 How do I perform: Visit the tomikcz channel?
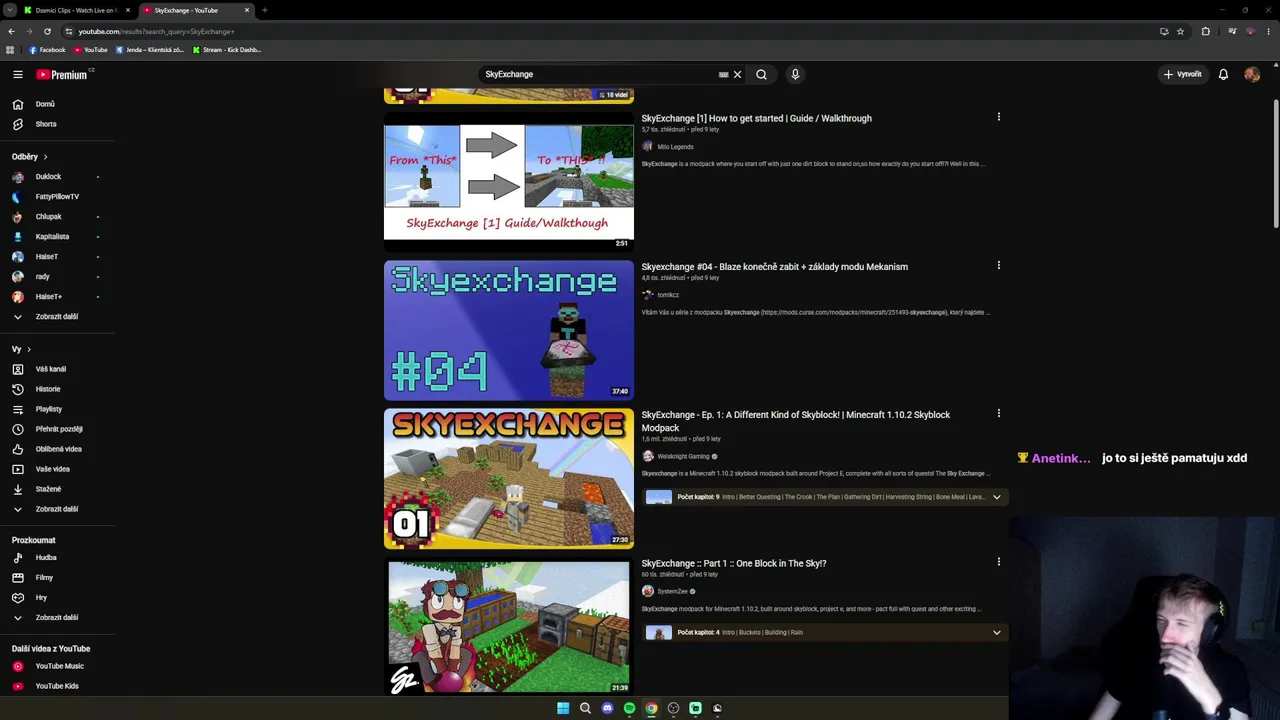point(668,295)
